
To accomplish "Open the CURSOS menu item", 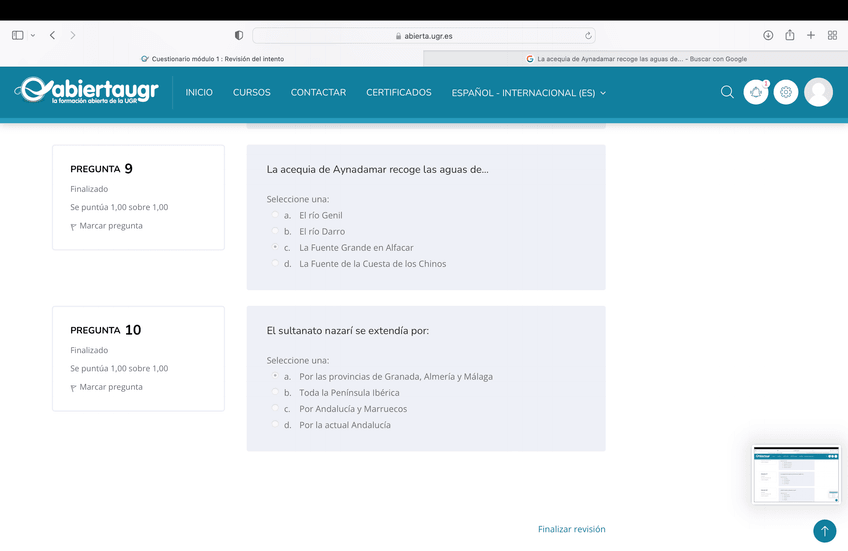I will pyautogui.click(x=251, y=92).
